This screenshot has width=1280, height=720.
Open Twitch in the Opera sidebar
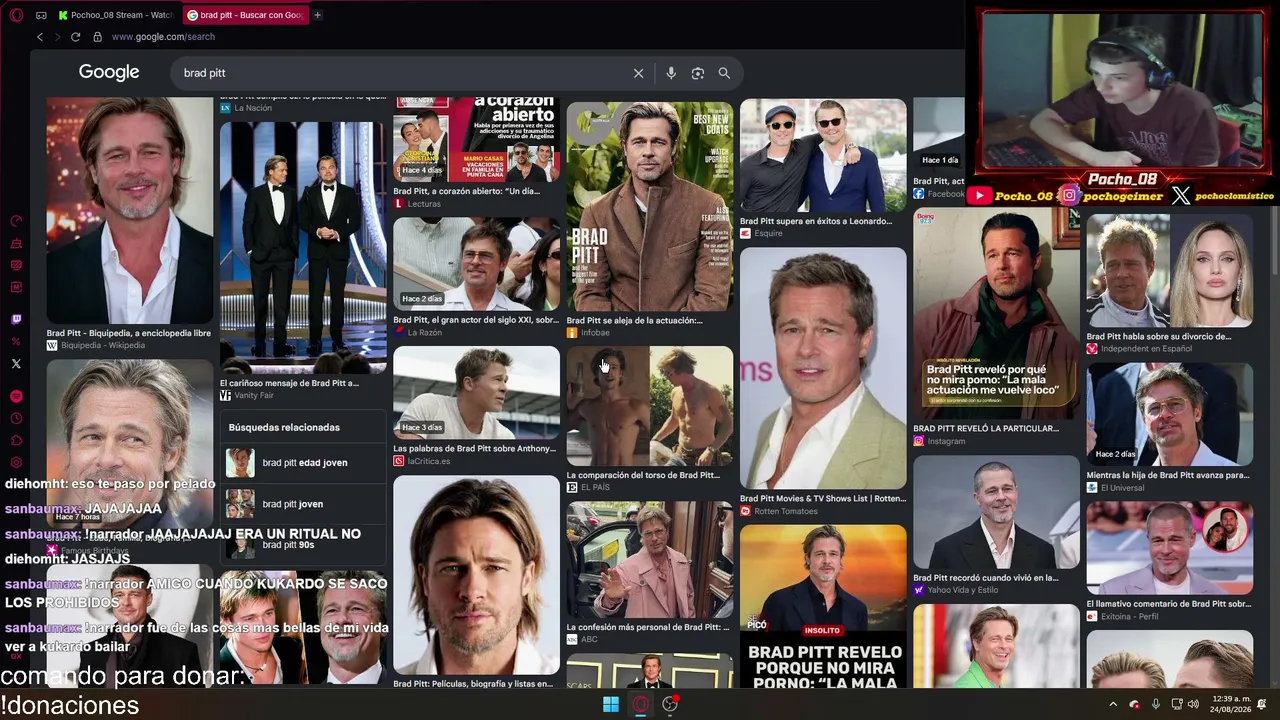[16, 320]
